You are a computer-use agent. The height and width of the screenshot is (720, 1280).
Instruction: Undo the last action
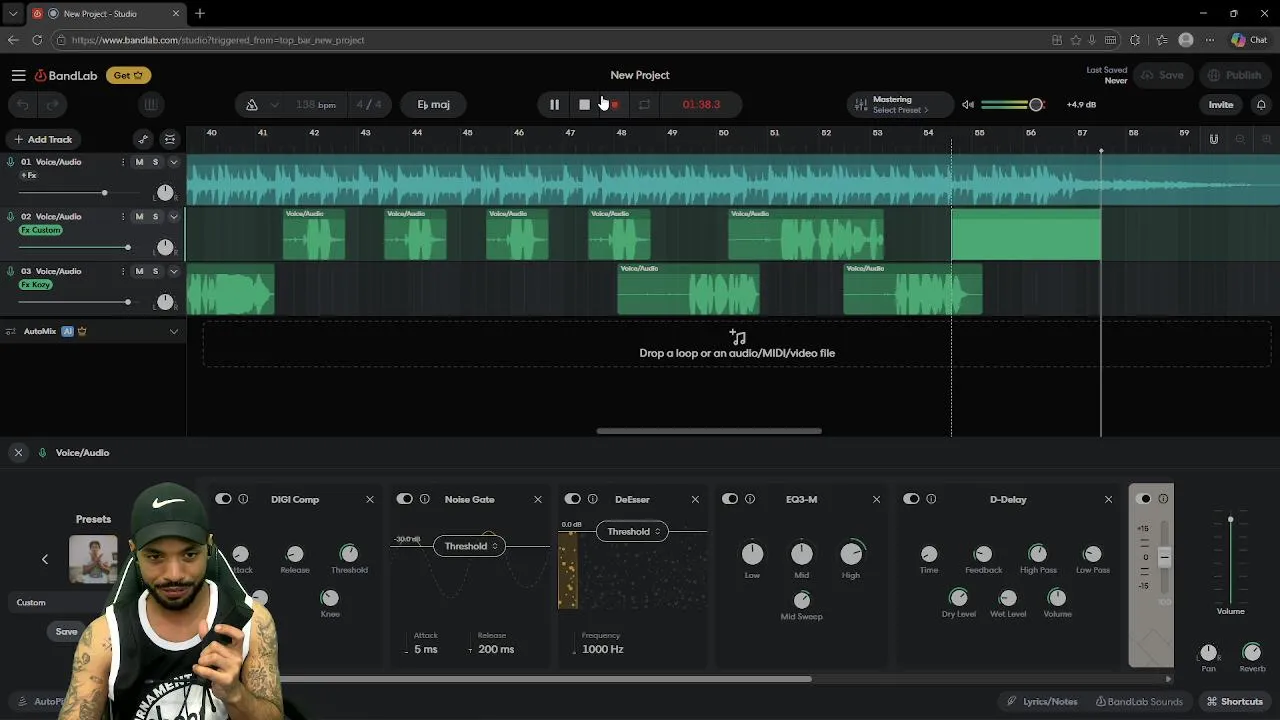tap(23, 104)
